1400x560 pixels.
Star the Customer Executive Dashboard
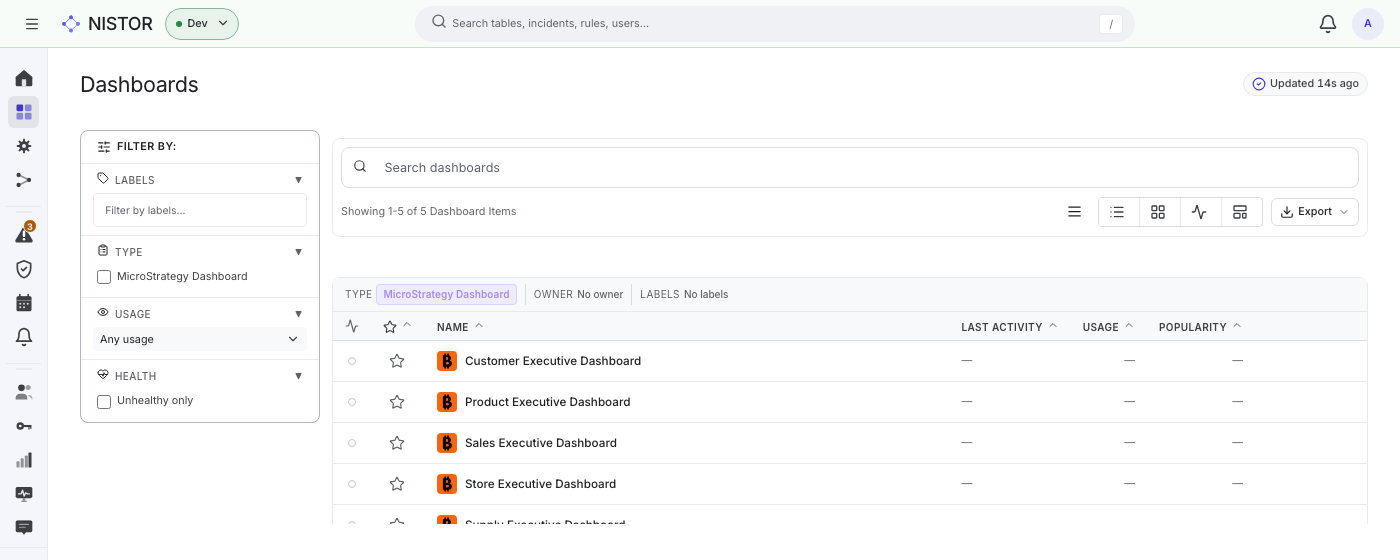397,361
